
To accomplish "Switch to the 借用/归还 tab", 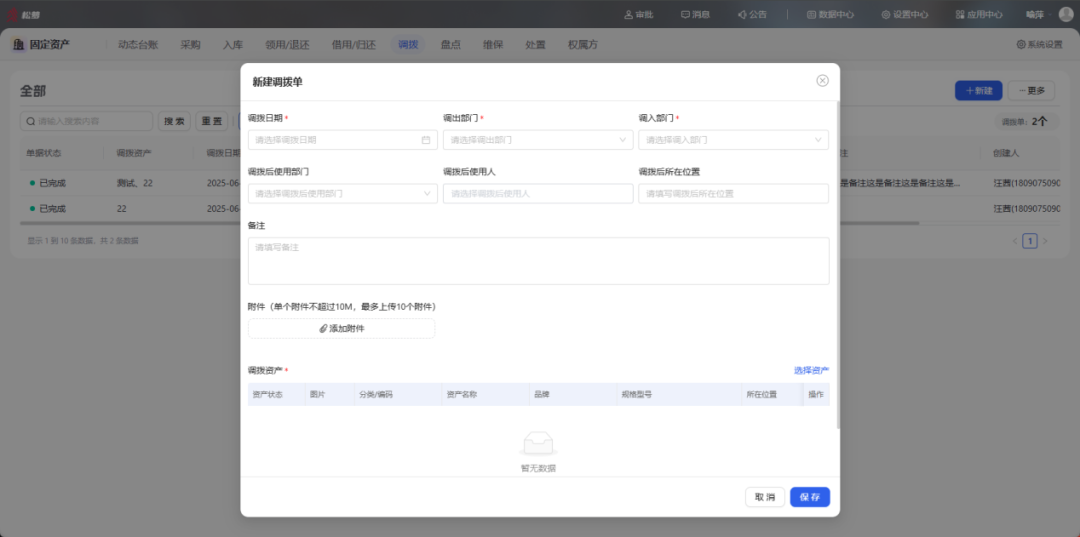I will (x=354, y=45).
